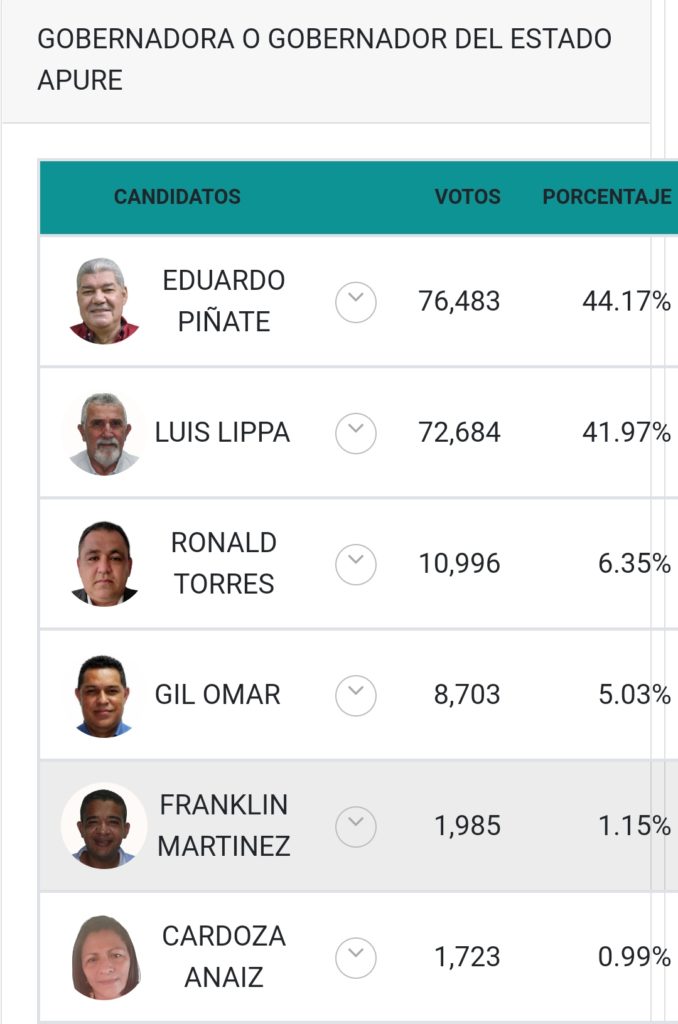This screenshot has width=678, height=1024.
Task: Click Franklin Martinez's portrait photo
Action: coord(104,826)
